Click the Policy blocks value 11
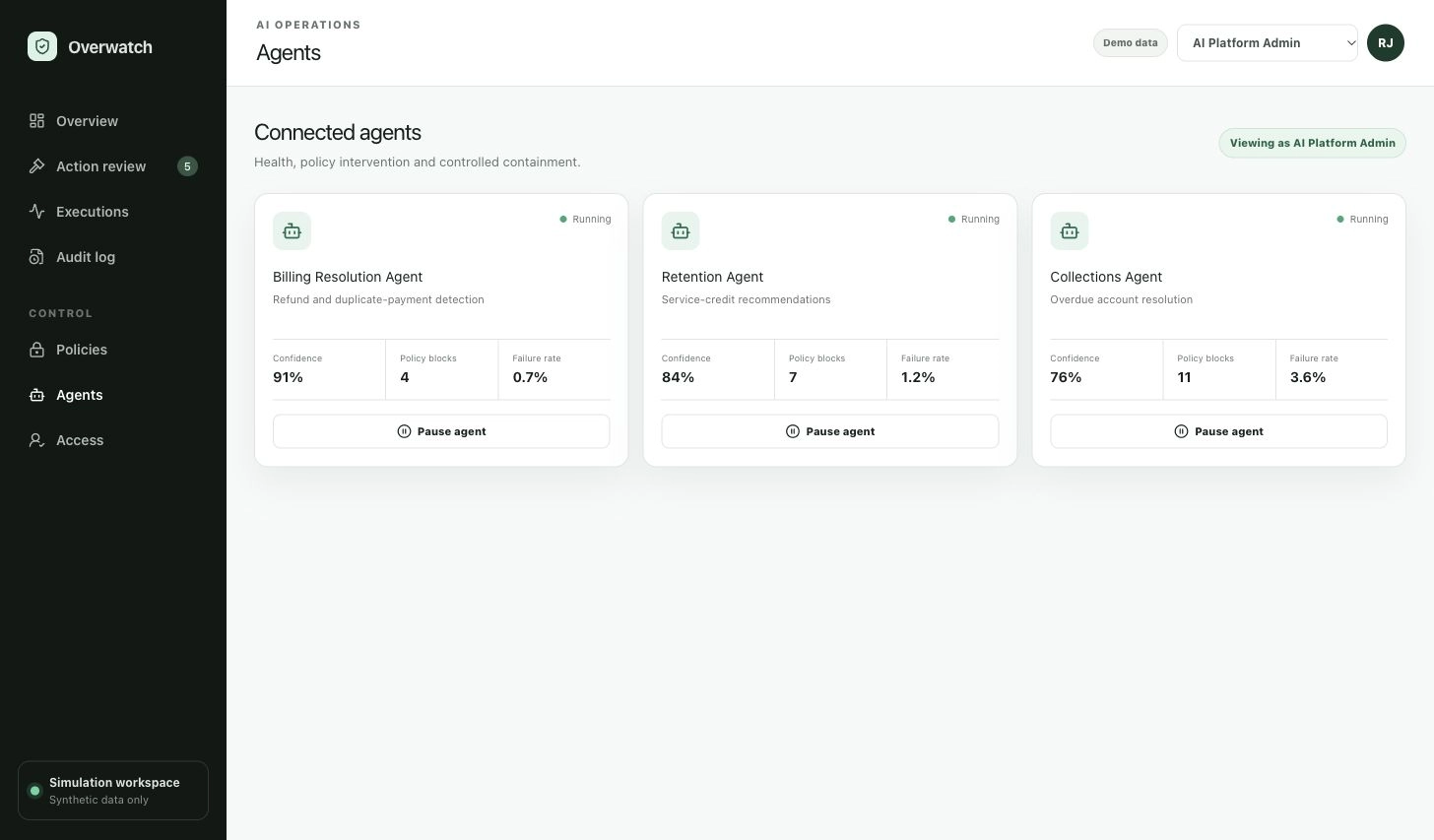The height and width of the screenshot is (840, 1434). click(1184, 377)
